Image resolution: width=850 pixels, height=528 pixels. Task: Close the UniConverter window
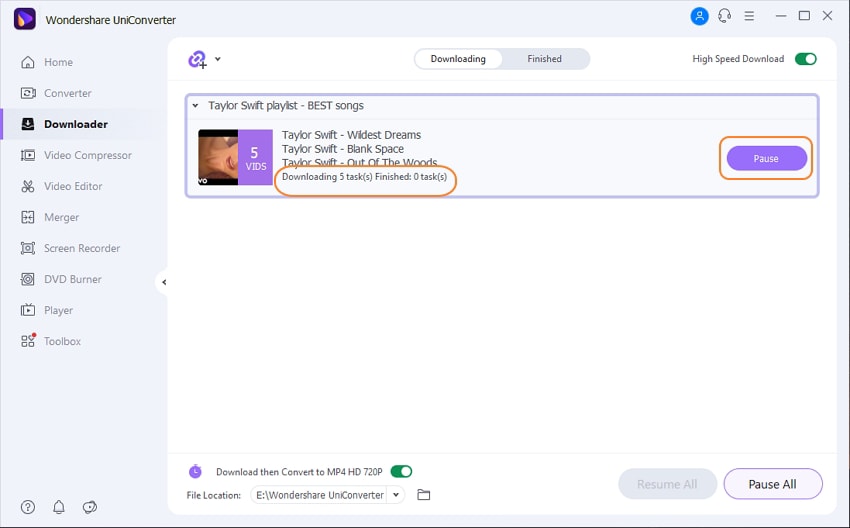827,16
